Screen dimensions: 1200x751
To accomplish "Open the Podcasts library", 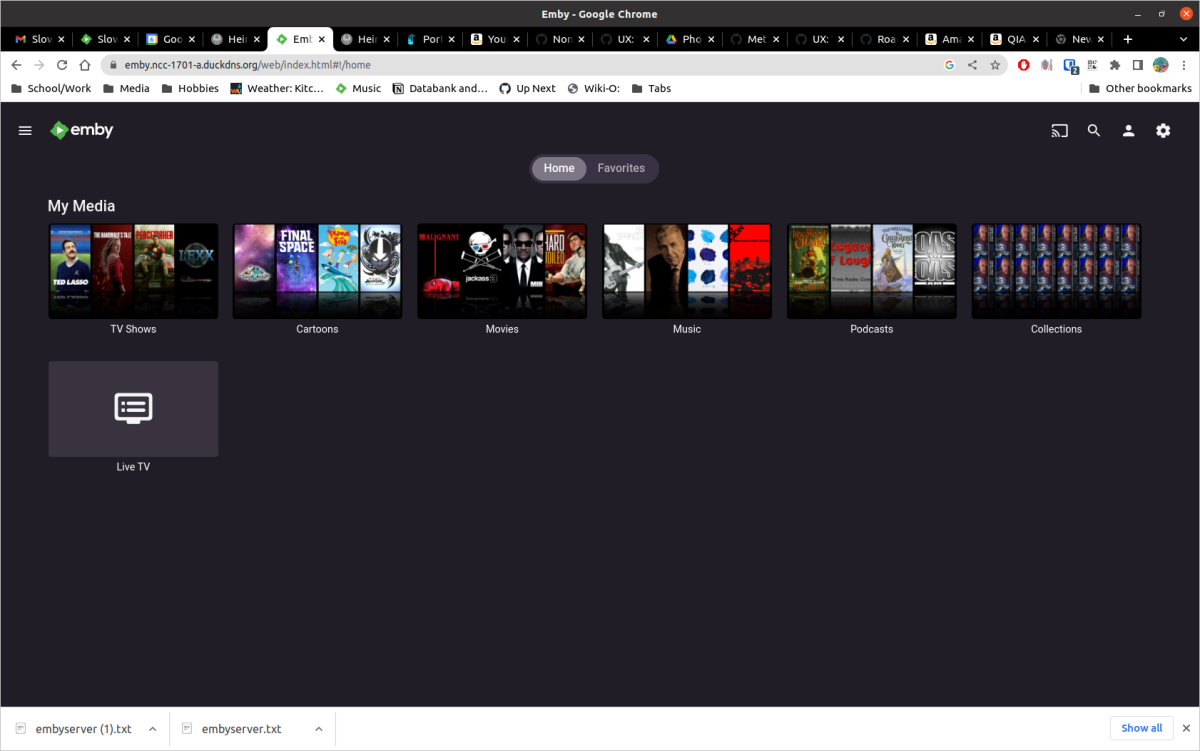I will click(871, 271).
